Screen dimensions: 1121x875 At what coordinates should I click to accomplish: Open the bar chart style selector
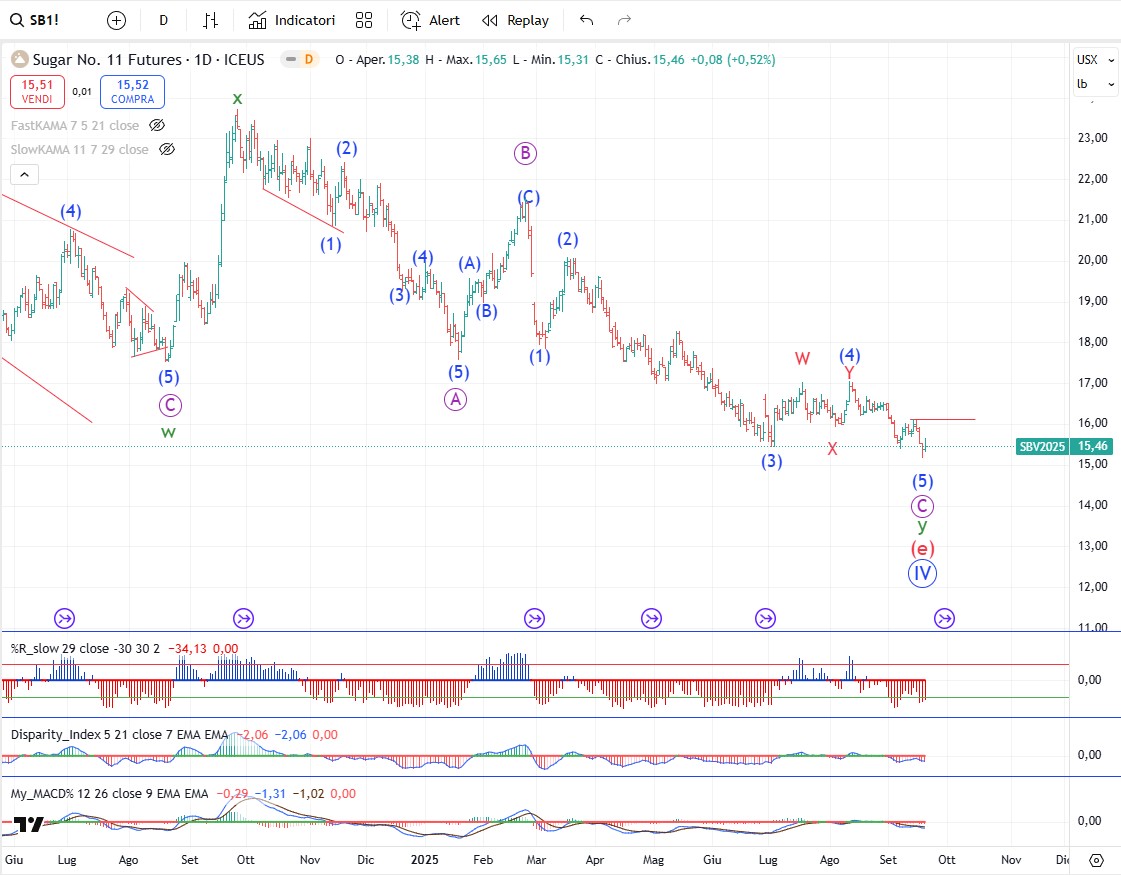(210, 20)
